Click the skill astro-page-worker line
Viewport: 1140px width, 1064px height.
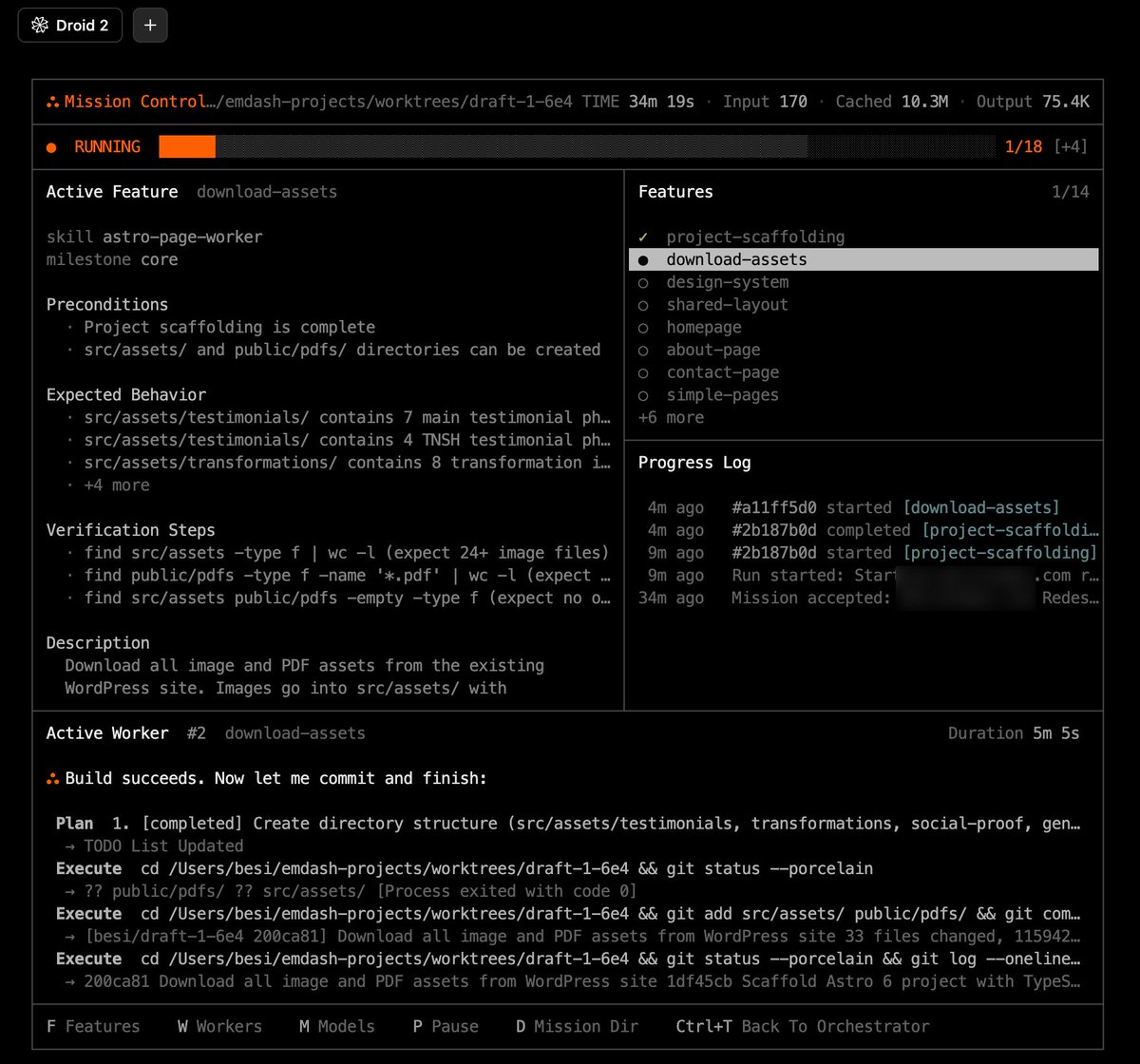click(x=154, y=237)
